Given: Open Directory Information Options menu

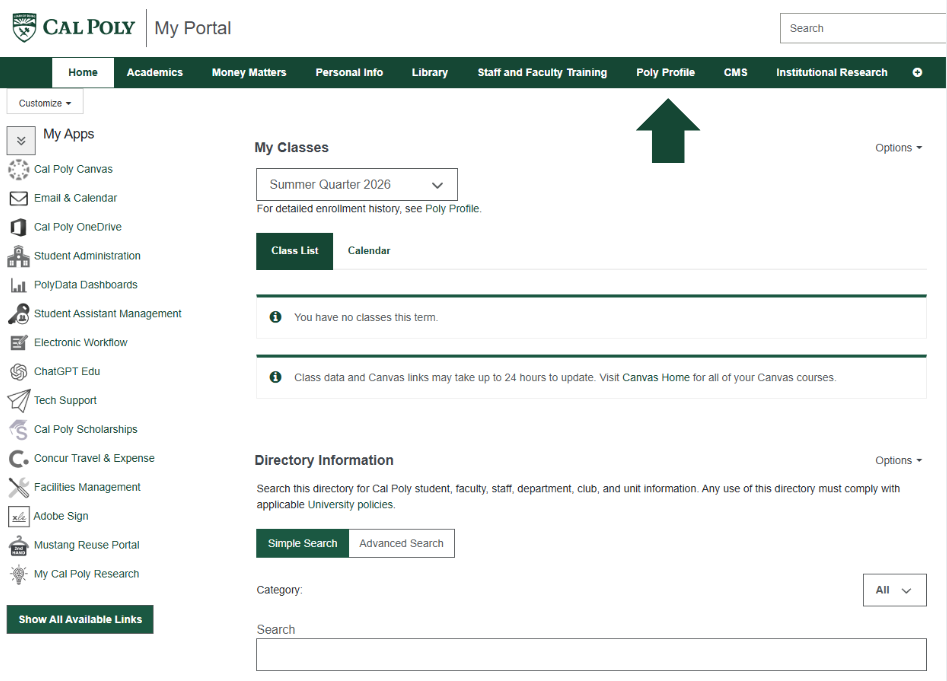Looking at the screenshot, I should [898, 461].
